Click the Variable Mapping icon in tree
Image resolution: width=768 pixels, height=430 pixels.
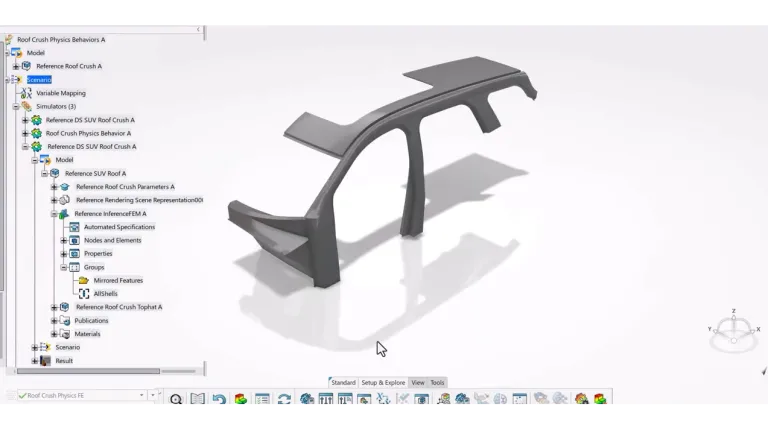(26, 93)
